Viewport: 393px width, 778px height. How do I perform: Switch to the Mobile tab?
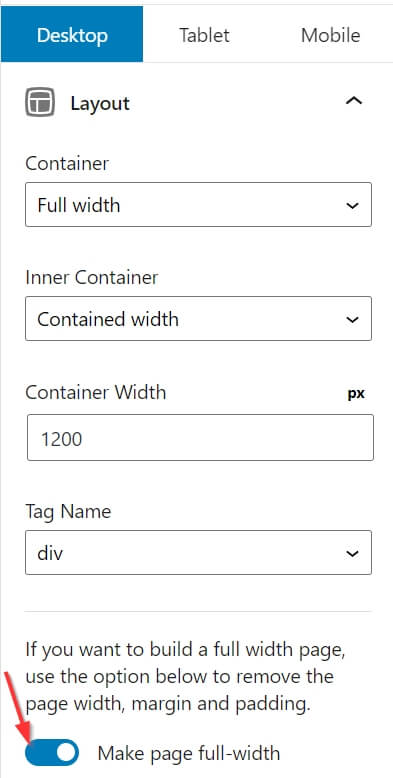330,35
